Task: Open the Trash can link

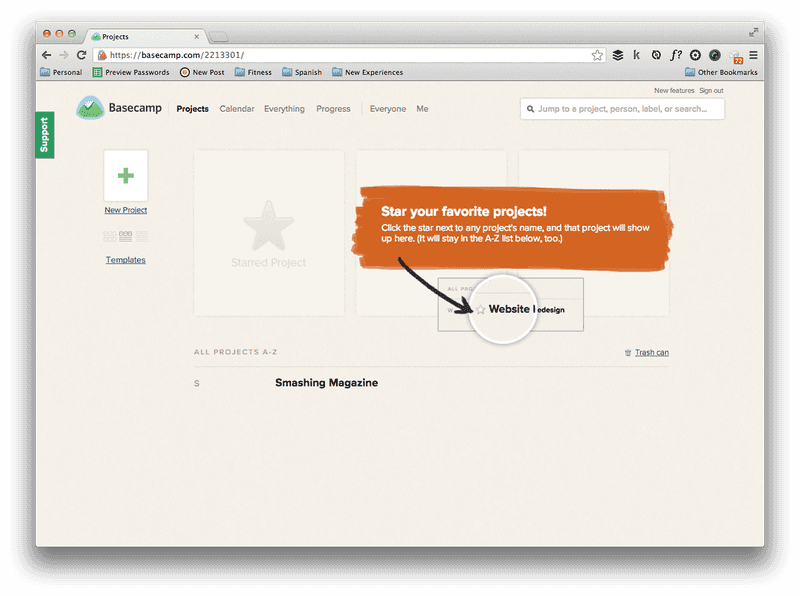Action: click(x=652, y=353)
